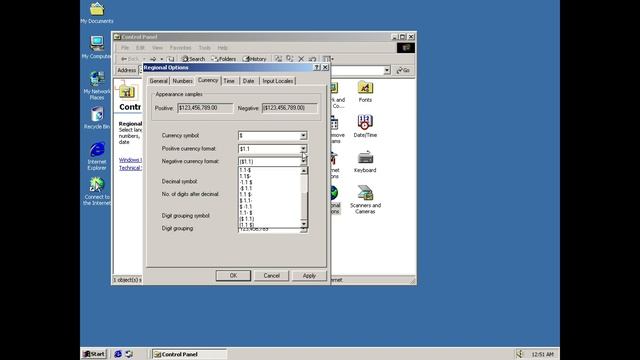Click the dropdown list scroll up arrow
The height and width of the screenshot is (360, 640).
tap(303, 171)
